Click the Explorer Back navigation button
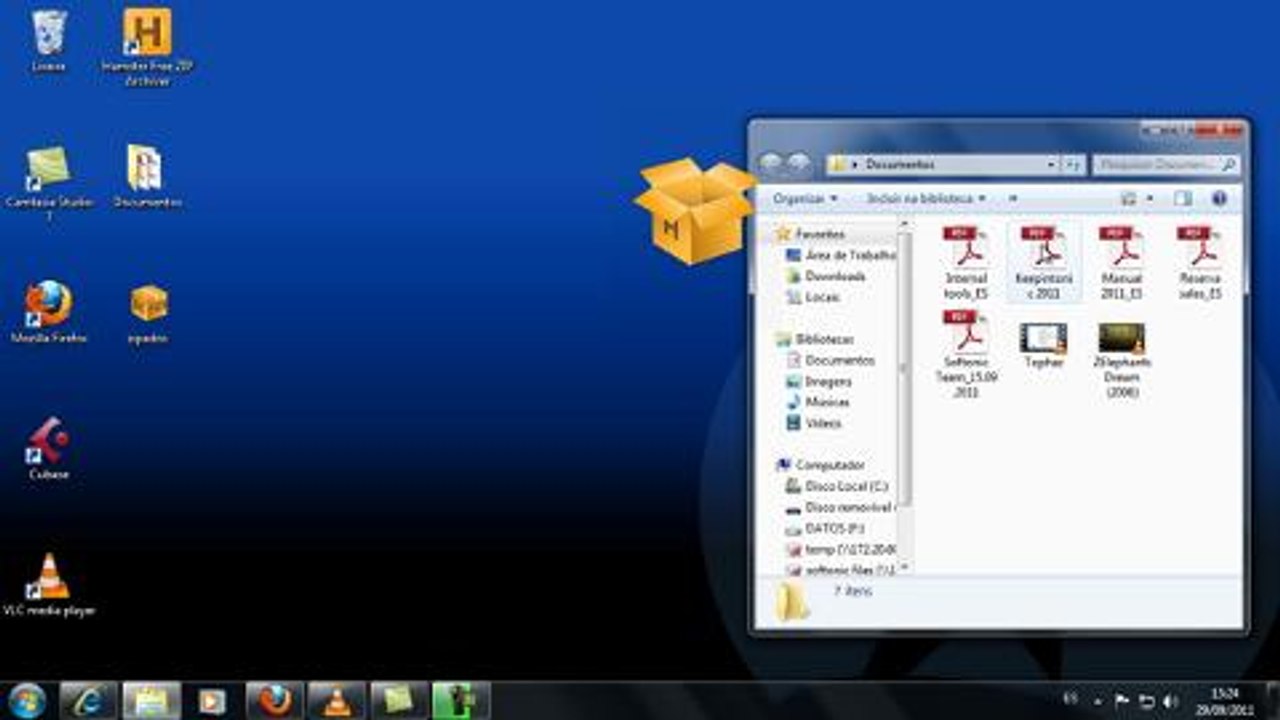1280x720 pixels. pyautogui.click(x=771, y=163)
